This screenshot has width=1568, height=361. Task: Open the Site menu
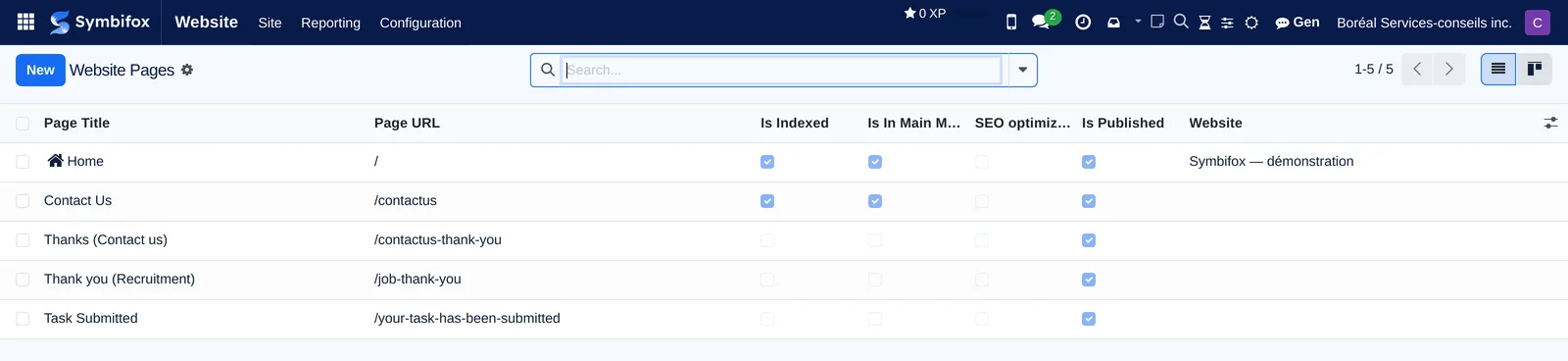tap(269, 23)
